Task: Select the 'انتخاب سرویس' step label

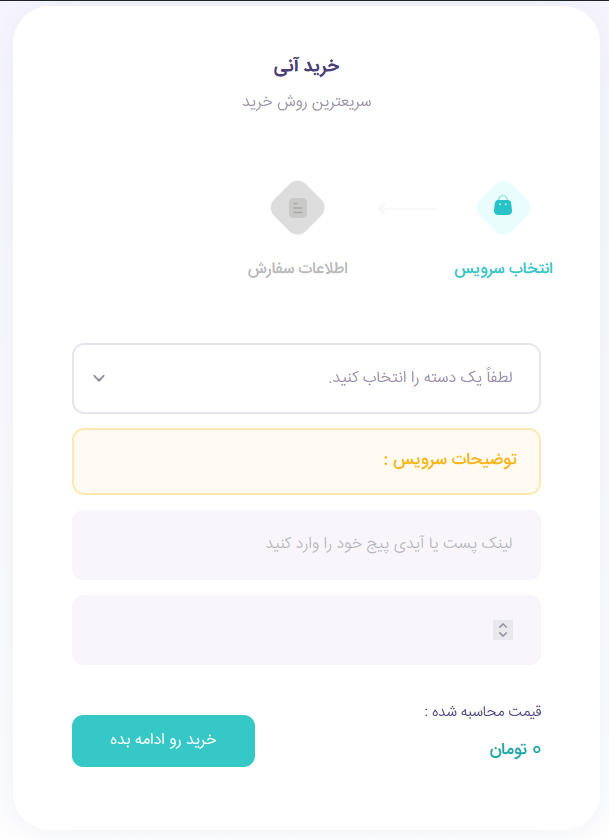Action: [x=504, y=269]
